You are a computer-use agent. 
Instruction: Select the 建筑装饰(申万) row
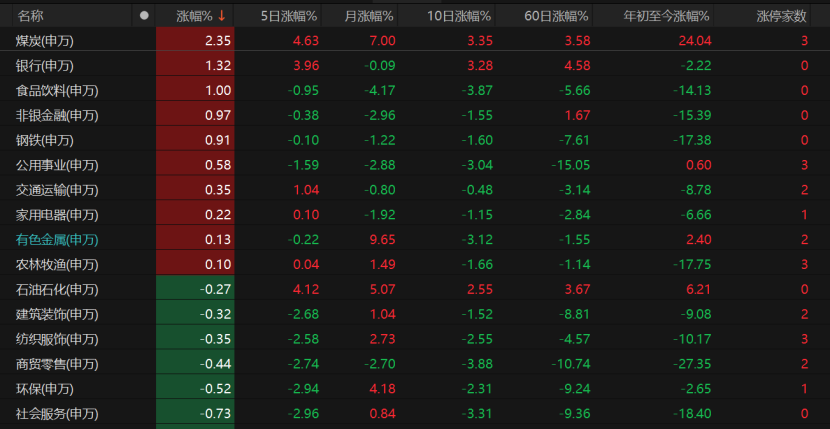[413, 315]
